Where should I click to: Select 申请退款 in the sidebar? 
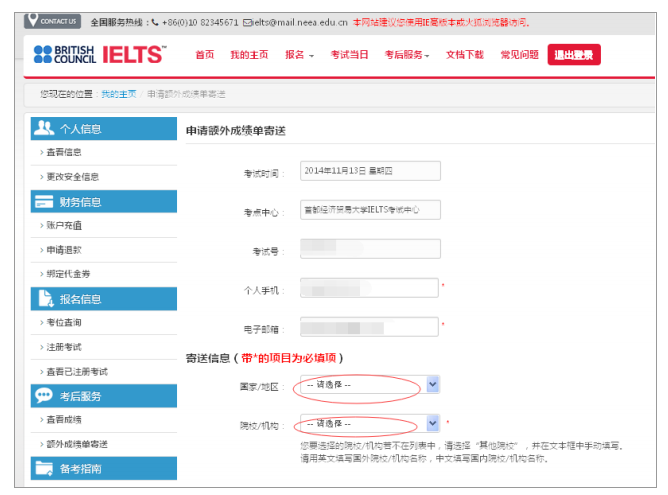coord(64,249)
